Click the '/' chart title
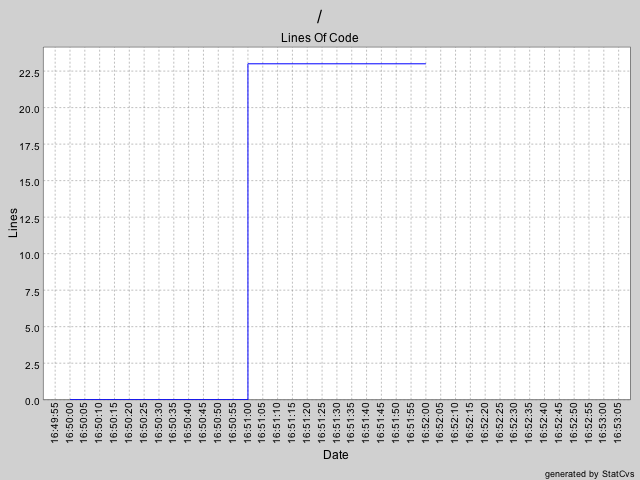 319,17
